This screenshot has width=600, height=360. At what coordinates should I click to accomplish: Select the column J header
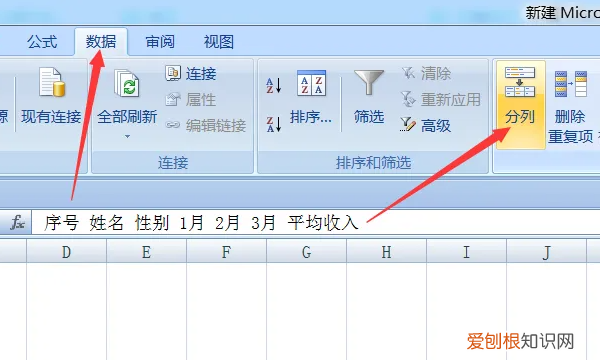546,251
